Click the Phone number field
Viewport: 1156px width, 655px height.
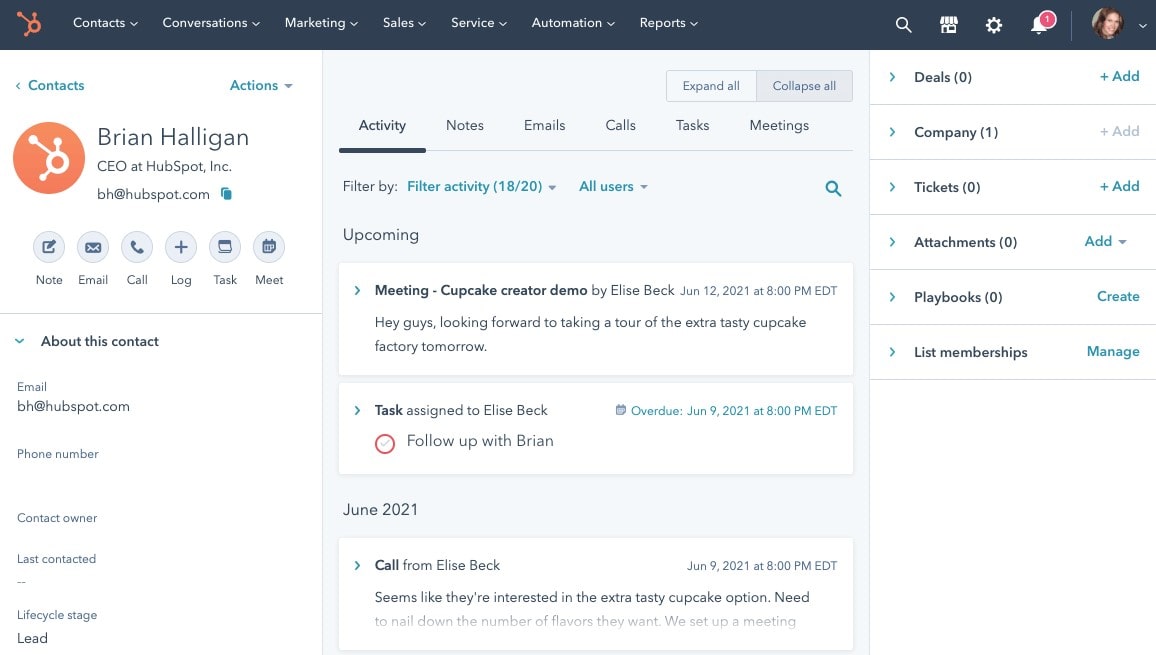pyautogui.click(x=58, y=454)
